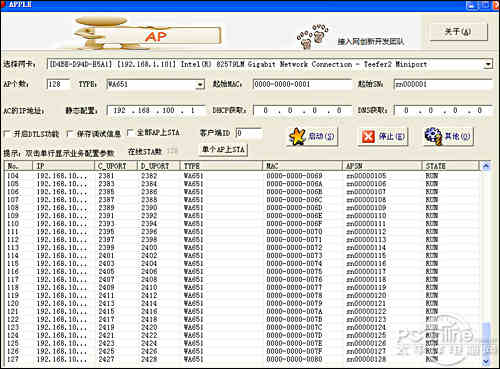Click MAC cell 0000-0000-007F
Viewport: 500px width, 369px height.
click(x=294, y=351)
